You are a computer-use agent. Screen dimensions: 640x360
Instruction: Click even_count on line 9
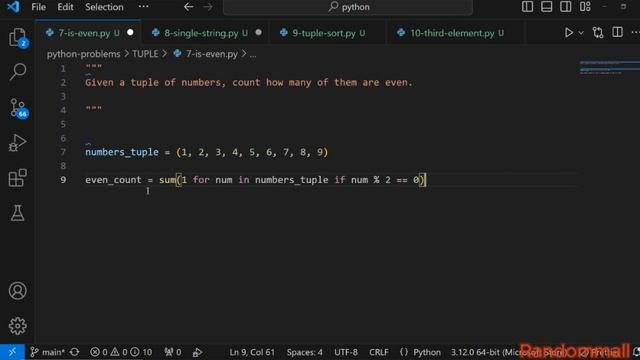tap(113, 180)
